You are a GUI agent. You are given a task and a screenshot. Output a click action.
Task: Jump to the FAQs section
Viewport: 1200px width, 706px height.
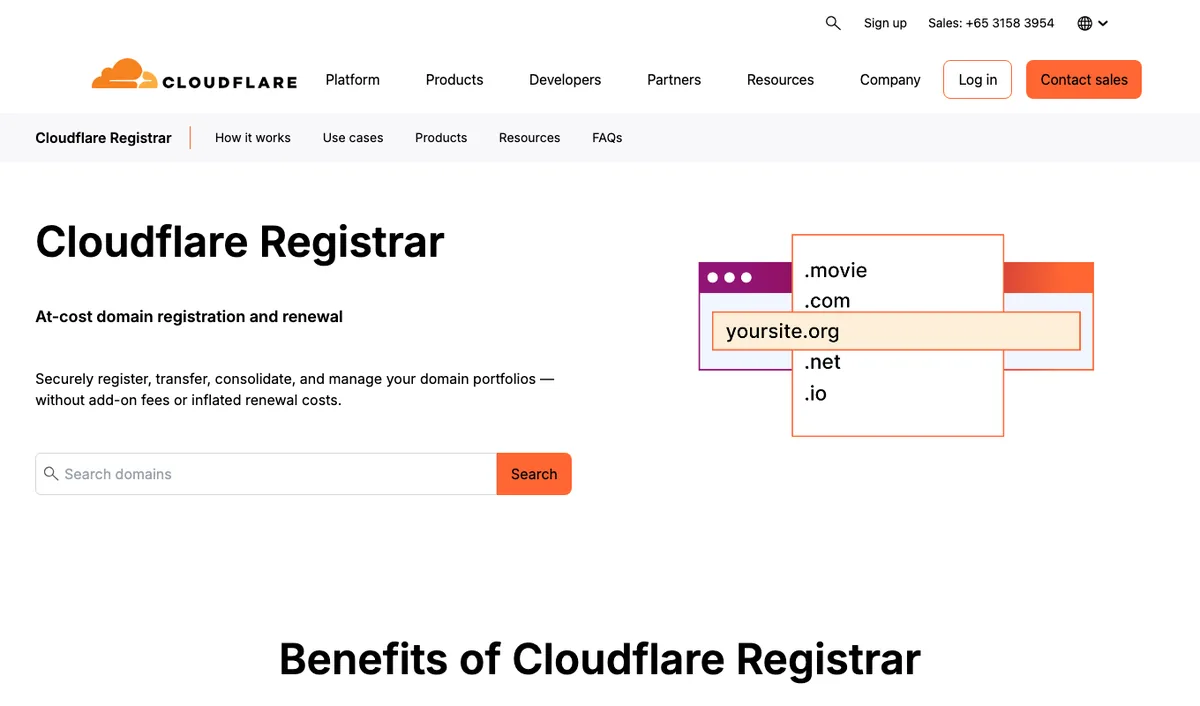(x=607, y=138)
